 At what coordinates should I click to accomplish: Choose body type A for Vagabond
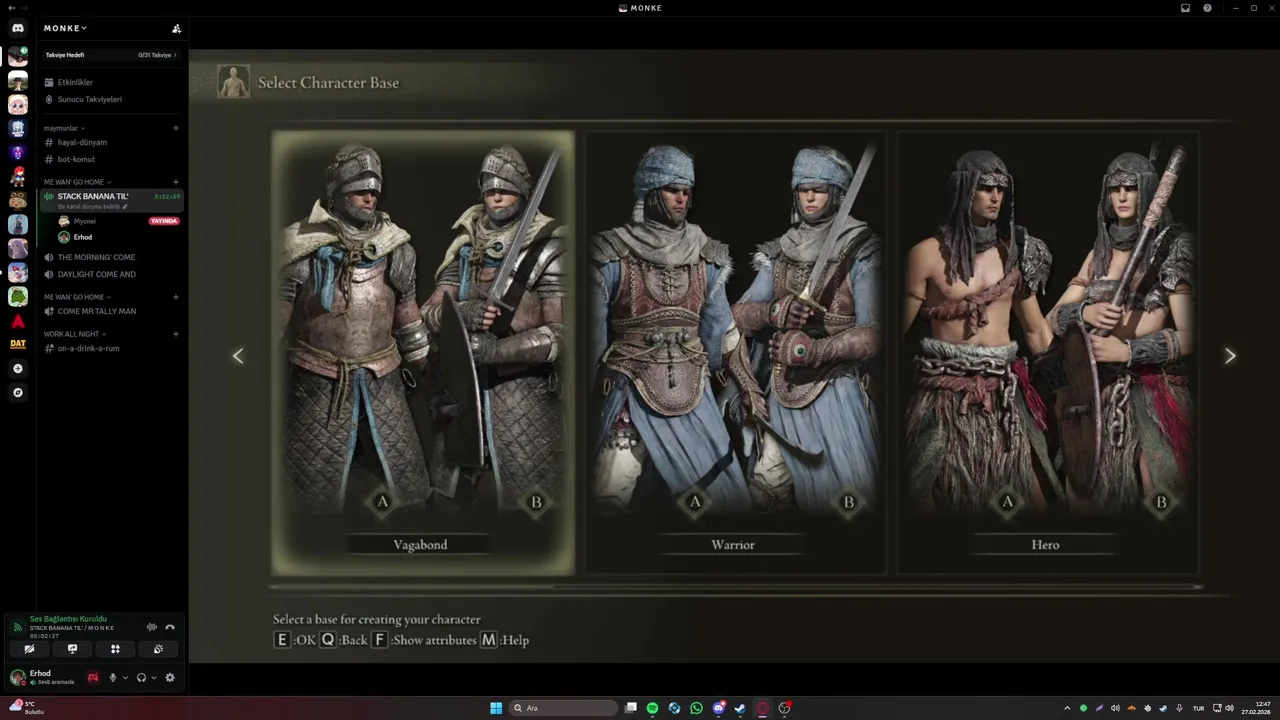[x=382, y=502]
